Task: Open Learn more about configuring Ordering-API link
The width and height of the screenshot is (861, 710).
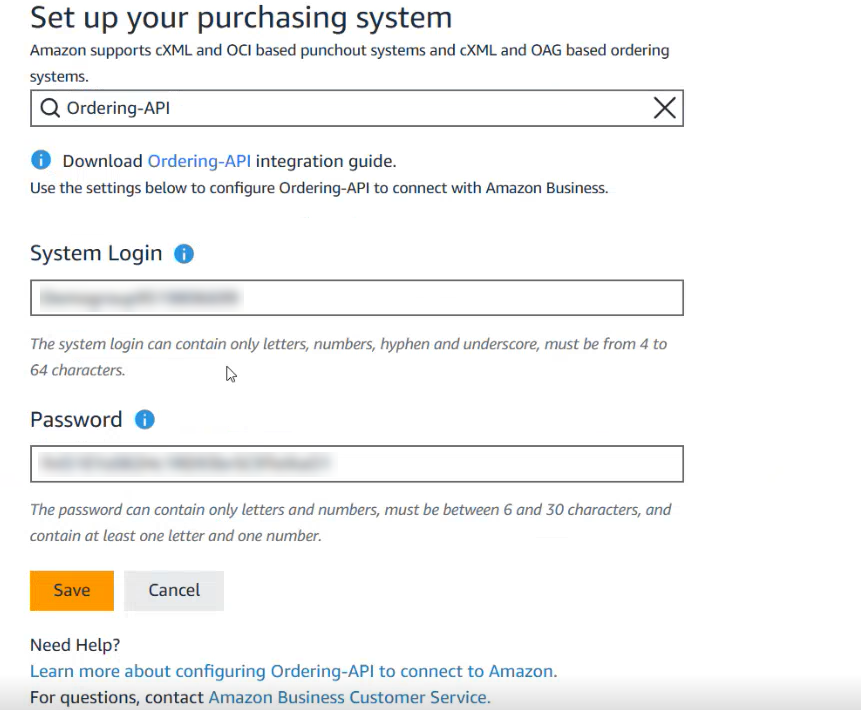Action: click(294, 671)
